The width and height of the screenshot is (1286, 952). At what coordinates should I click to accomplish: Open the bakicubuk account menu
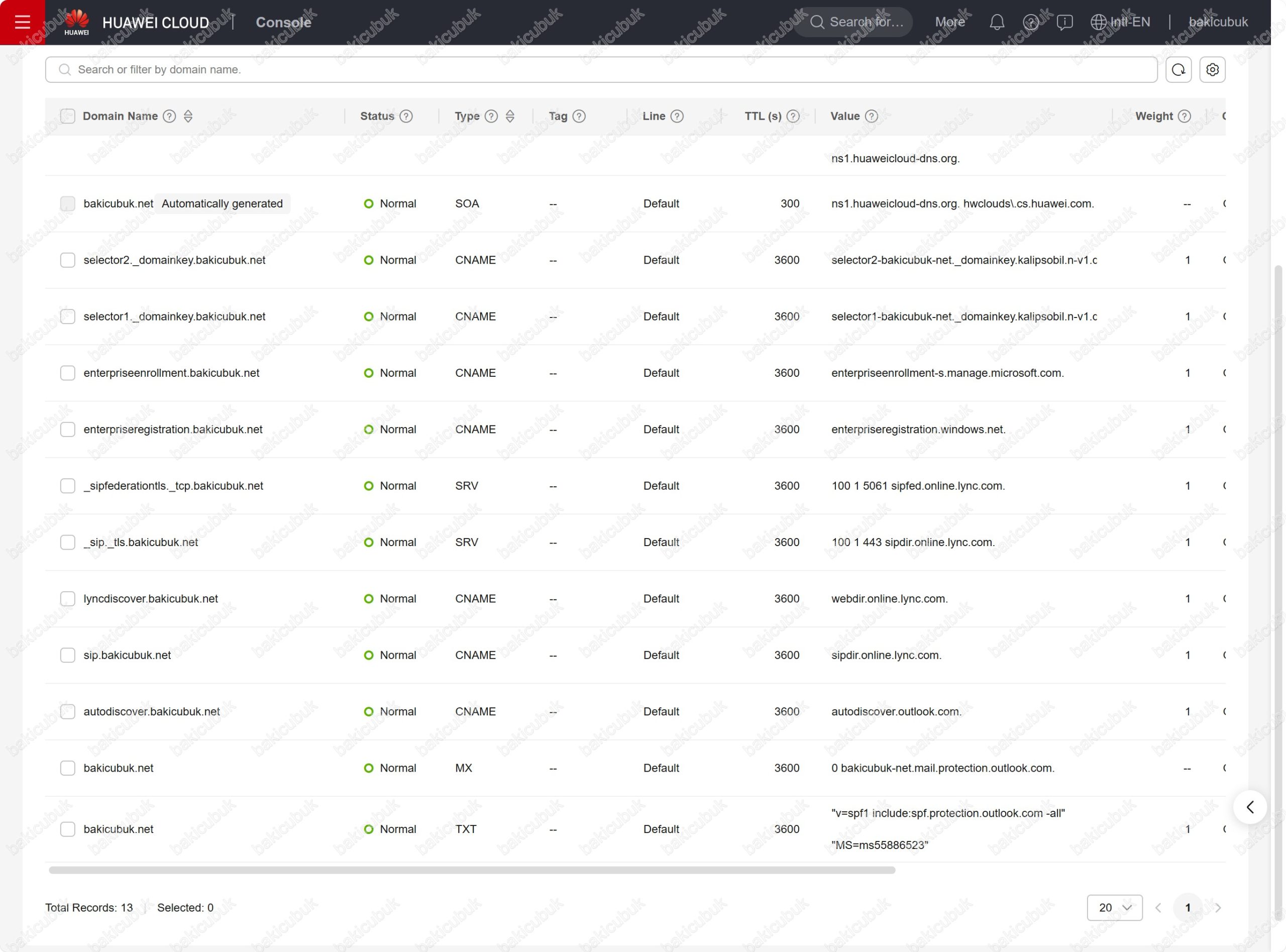click(x=1218, y=22)
